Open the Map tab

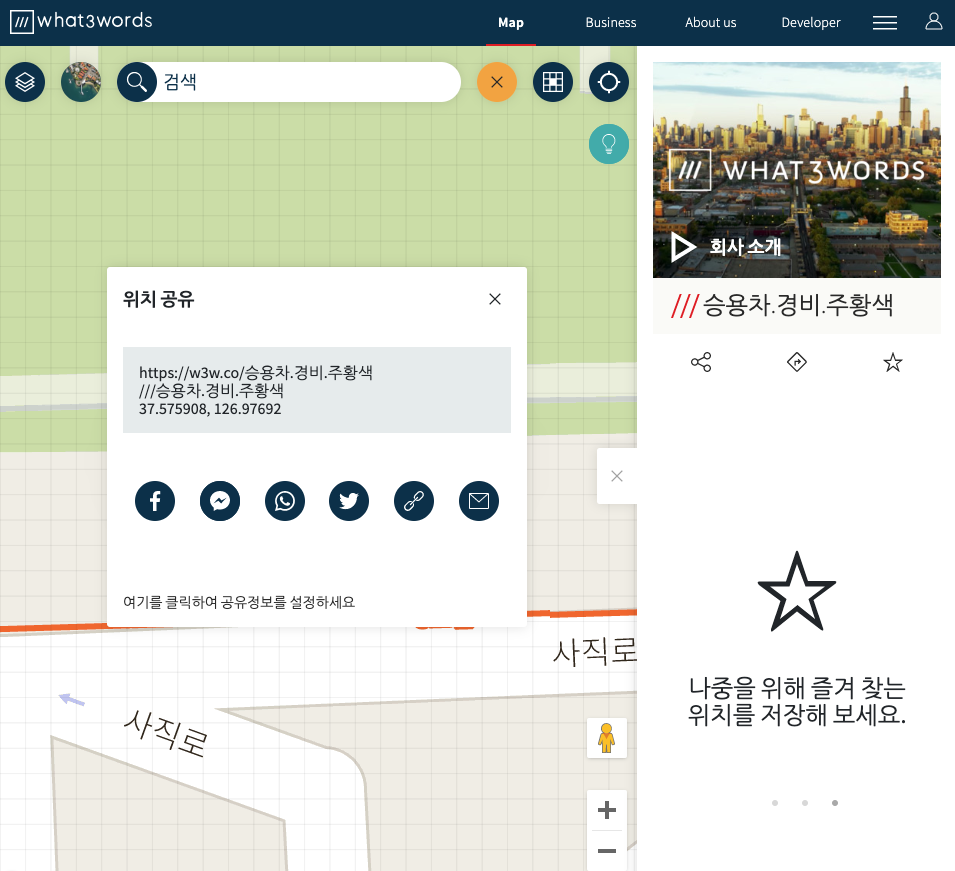[511, 23]
